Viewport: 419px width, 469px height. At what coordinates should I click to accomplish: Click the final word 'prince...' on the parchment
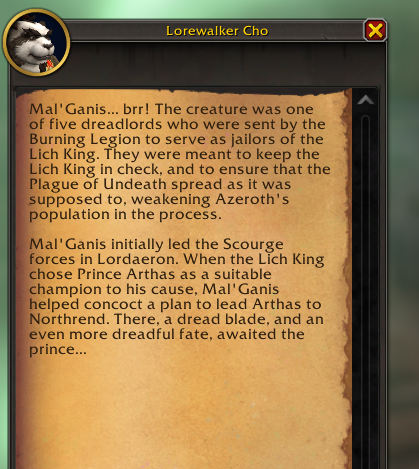pos(58,350)
